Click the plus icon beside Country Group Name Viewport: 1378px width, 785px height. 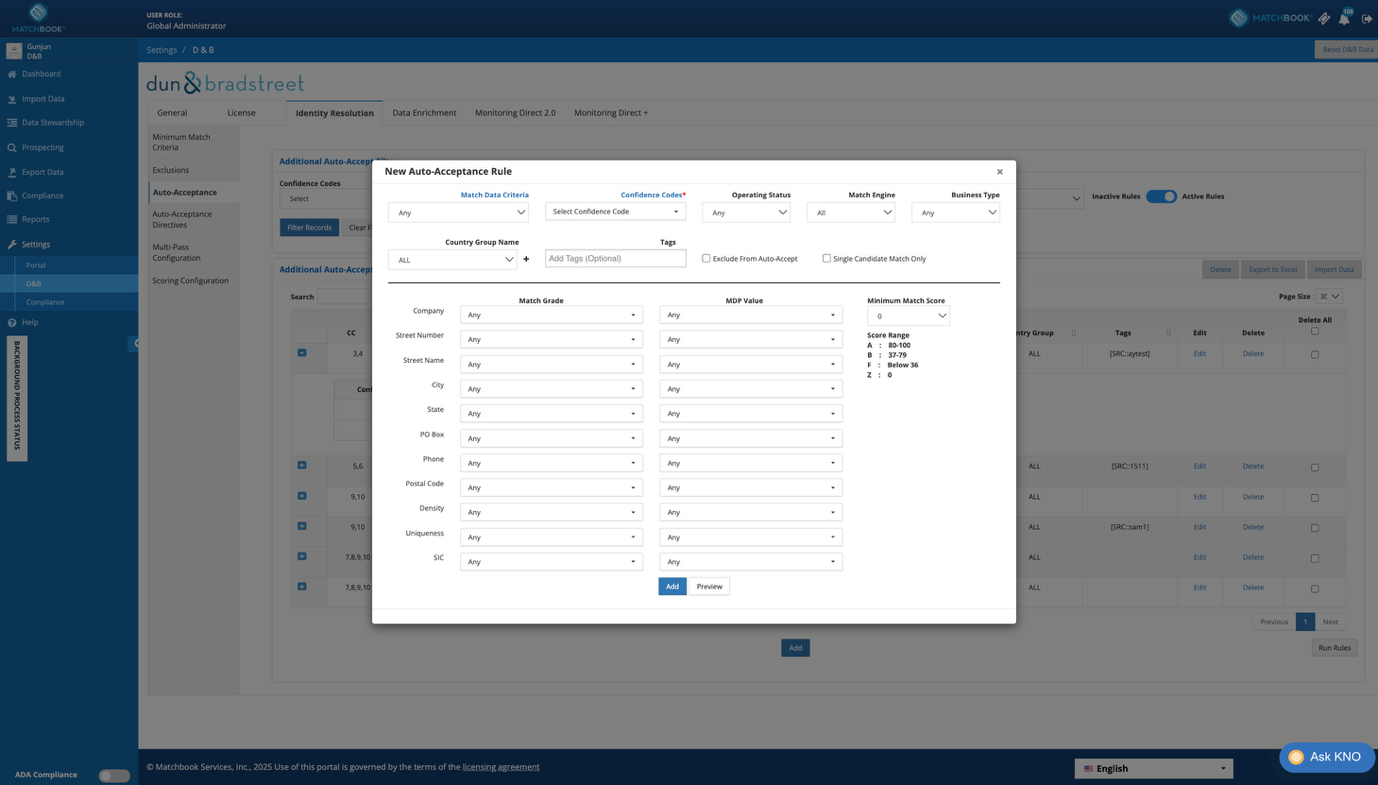(526, 260)
